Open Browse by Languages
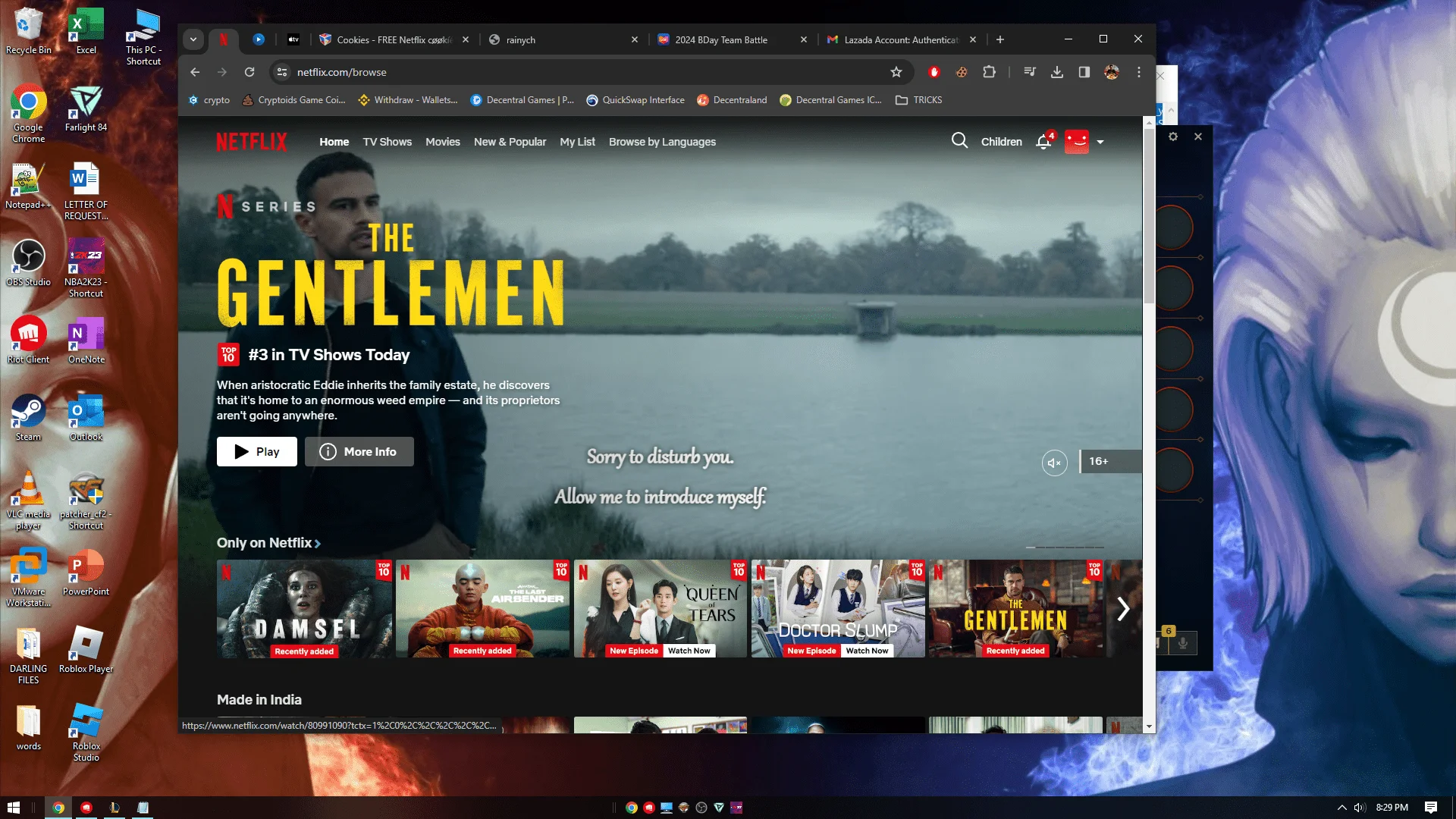Image resolution: width=1456 pixels, height=819 pixels. [x=662, y=142]
